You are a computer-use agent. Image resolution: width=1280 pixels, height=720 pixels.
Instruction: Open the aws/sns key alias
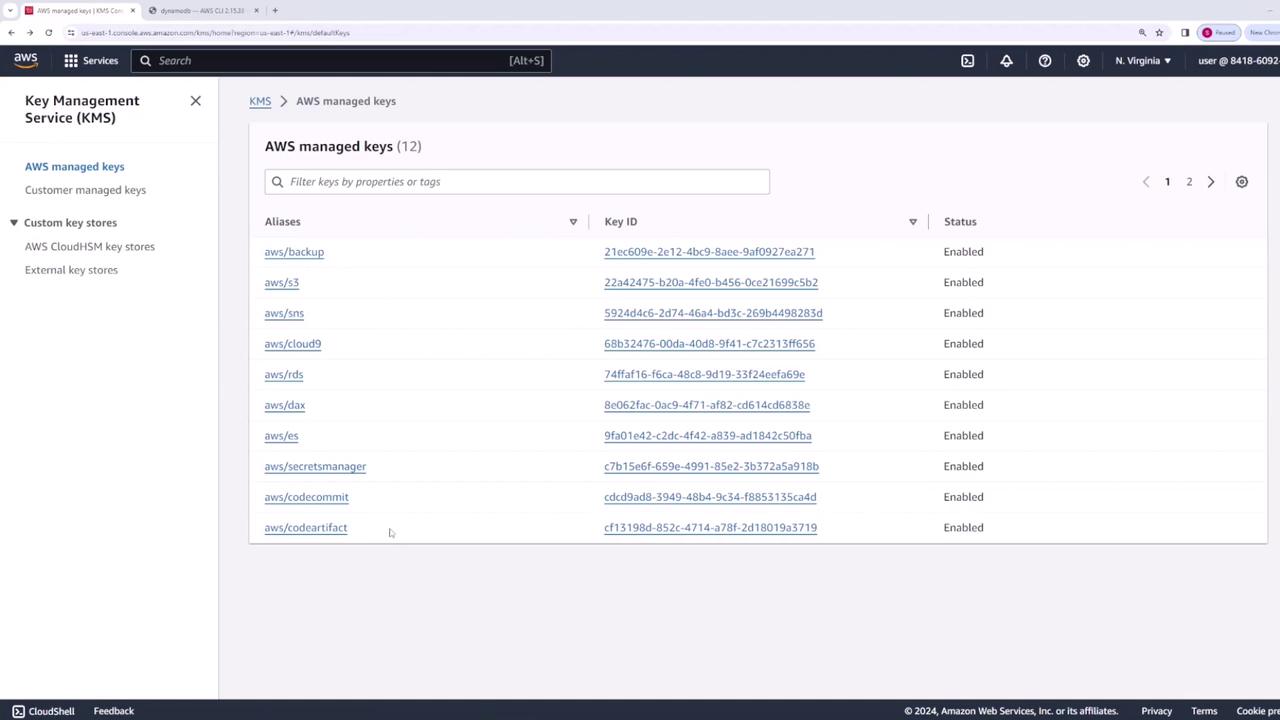pos(284,313)
